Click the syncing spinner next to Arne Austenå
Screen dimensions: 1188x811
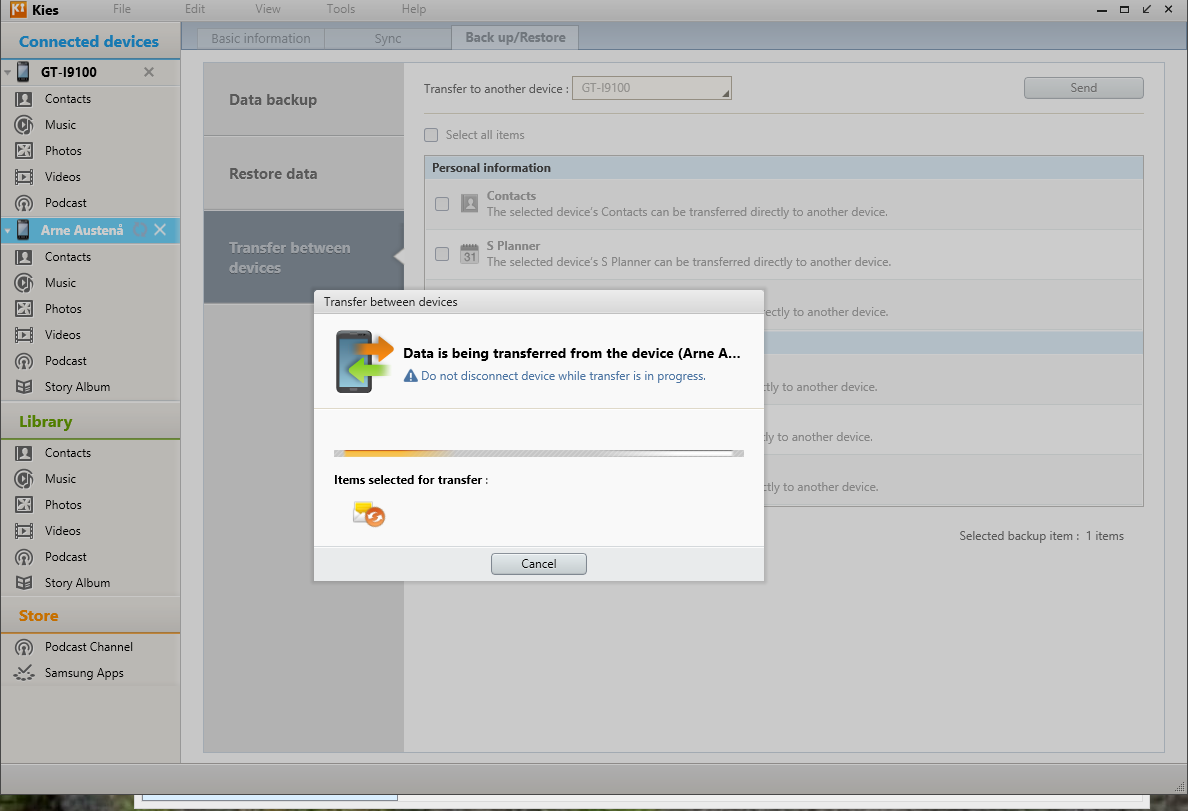(140, 230)
